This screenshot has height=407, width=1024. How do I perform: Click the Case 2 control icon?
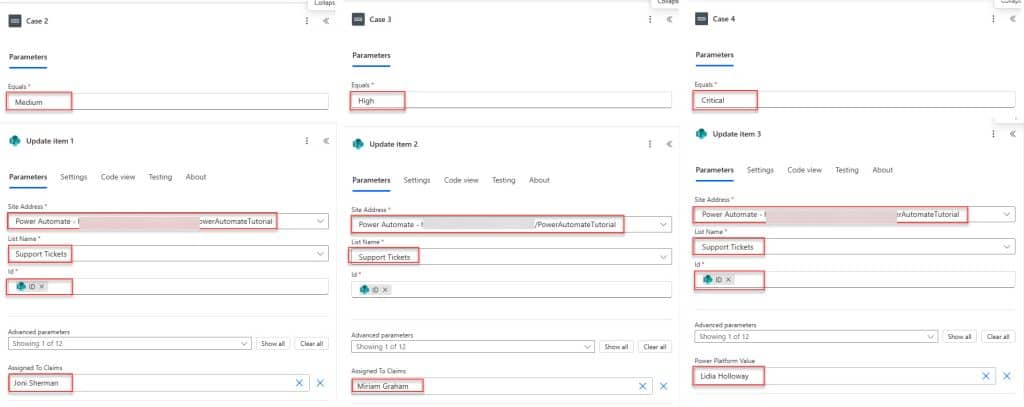coord(14,21)
